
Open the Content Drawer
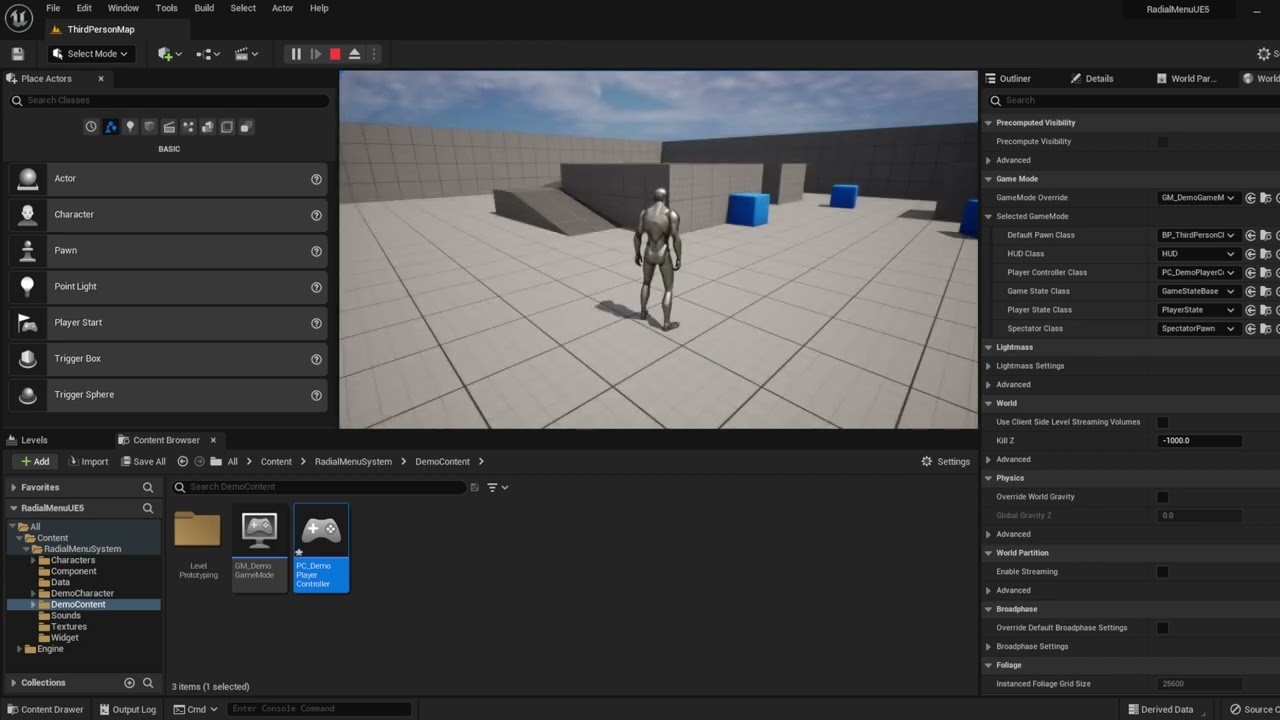coord(45,710)
